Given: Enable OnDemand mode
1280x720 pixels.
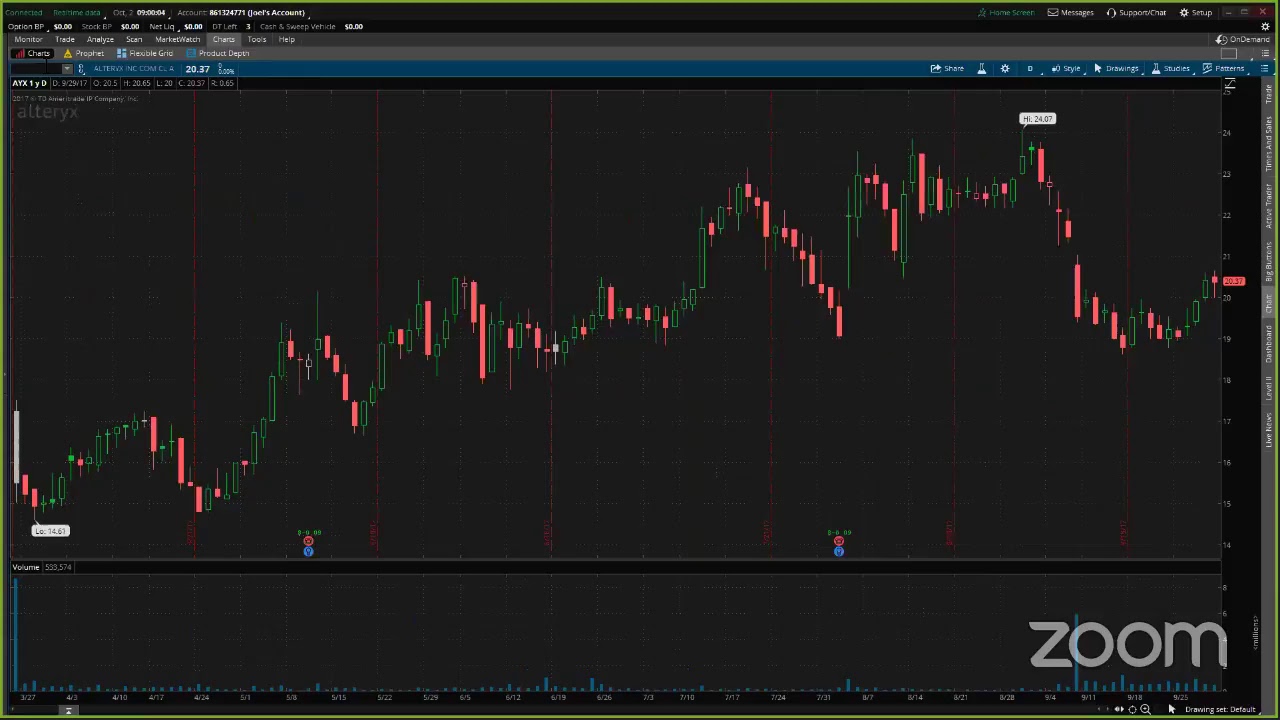Looking at the screenshot, I should [1244, 39].
